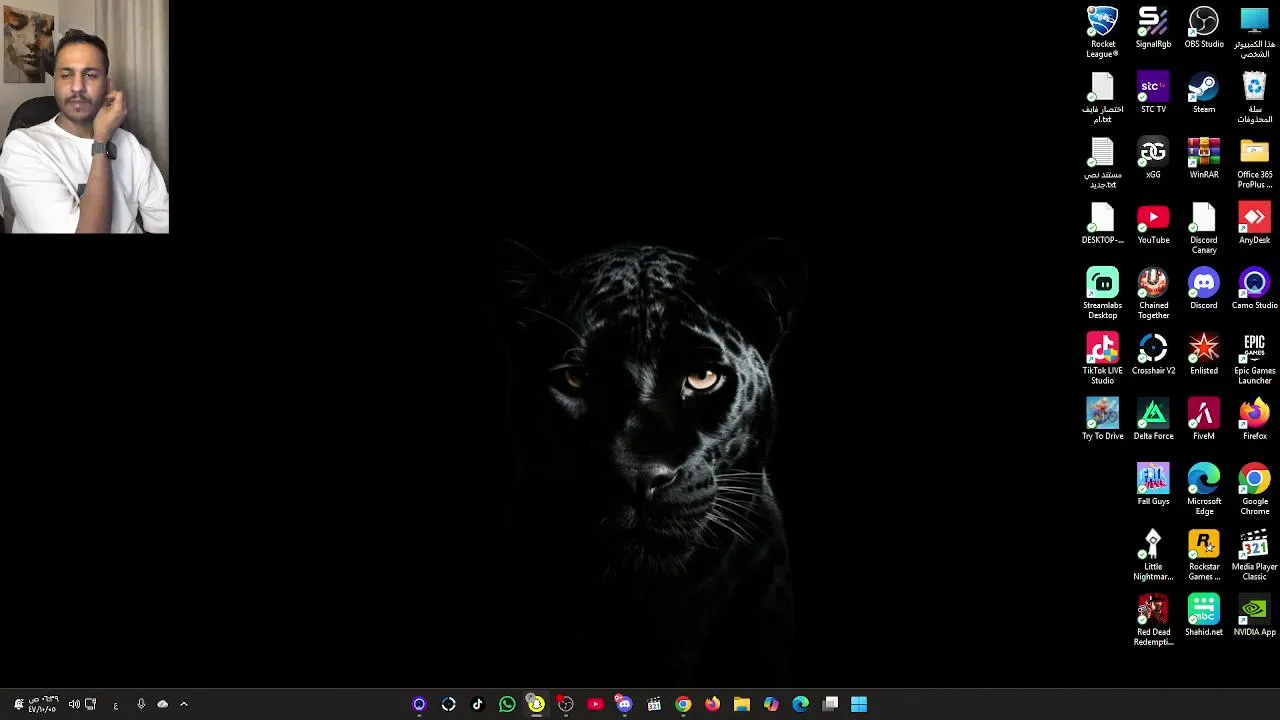Click the Windows Start button in the taskbar
Image resolution: width=1280 pixels, height=720 pixels.
click(x=859, y=704)
